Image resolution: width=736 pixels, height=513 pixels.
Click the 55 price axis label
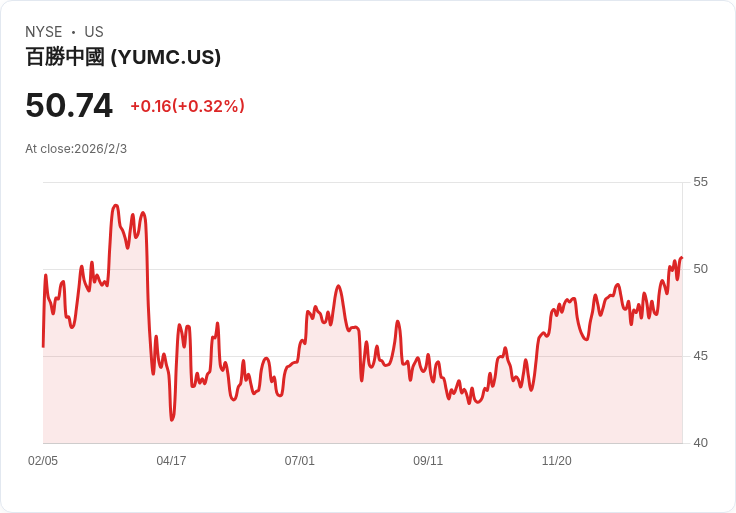pos(700,182)
